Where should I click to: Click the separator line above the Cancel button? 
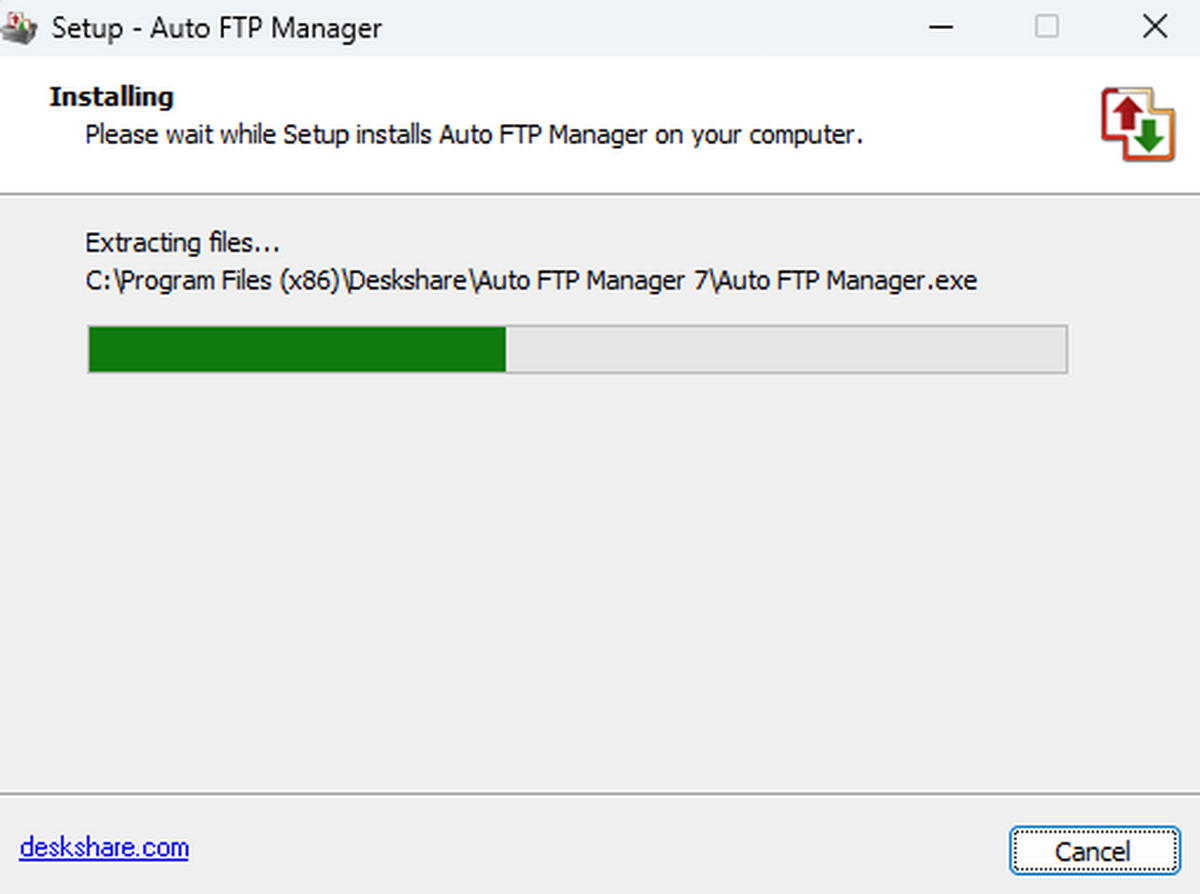click(x=600, y=795)
